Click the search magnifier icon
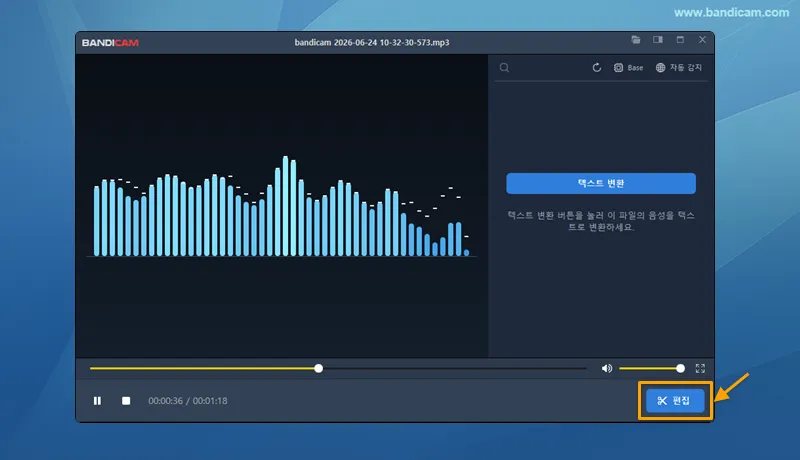Screen dimensions: 800x460 click(x=504, y=68)
